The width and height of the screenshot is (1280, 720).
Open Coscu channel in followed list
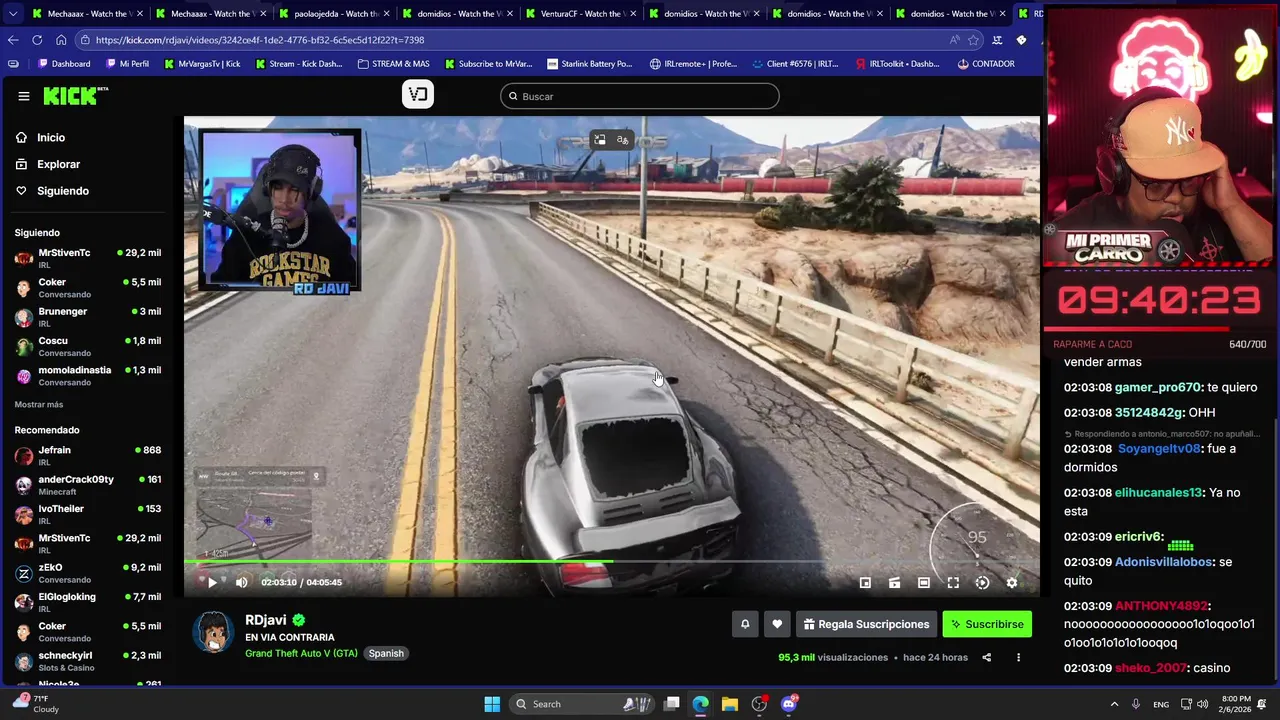88,346
